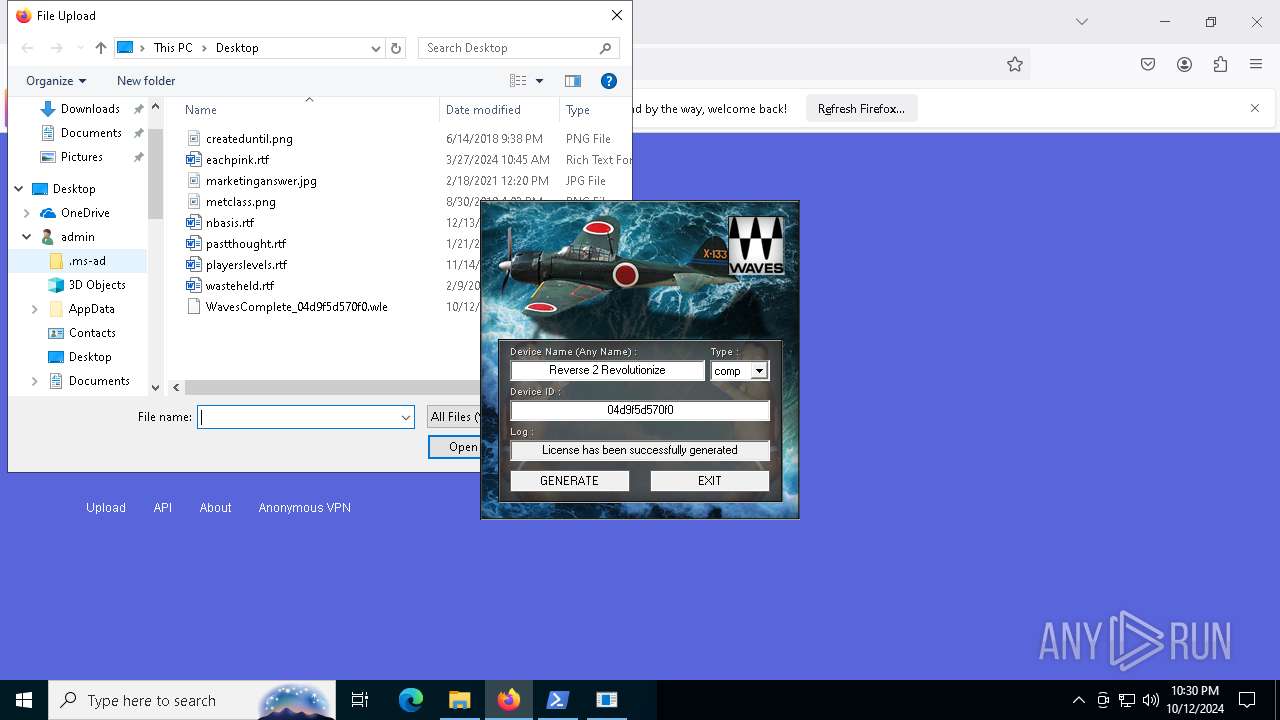Click the GENERATE button

(x=569, y=481)
